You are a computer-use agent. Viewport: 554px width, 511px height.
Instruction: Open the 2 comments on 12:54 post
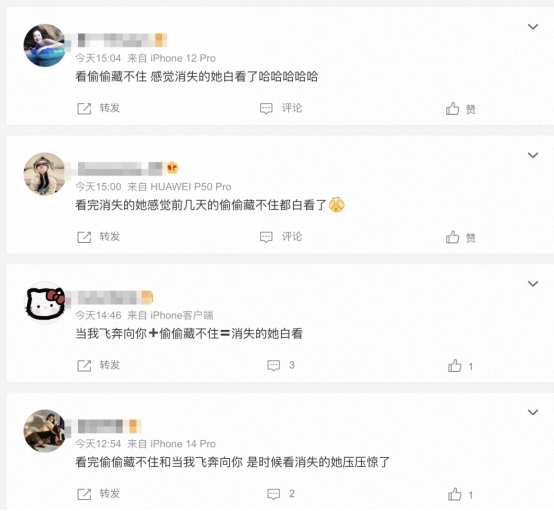[x=281, y=494]
